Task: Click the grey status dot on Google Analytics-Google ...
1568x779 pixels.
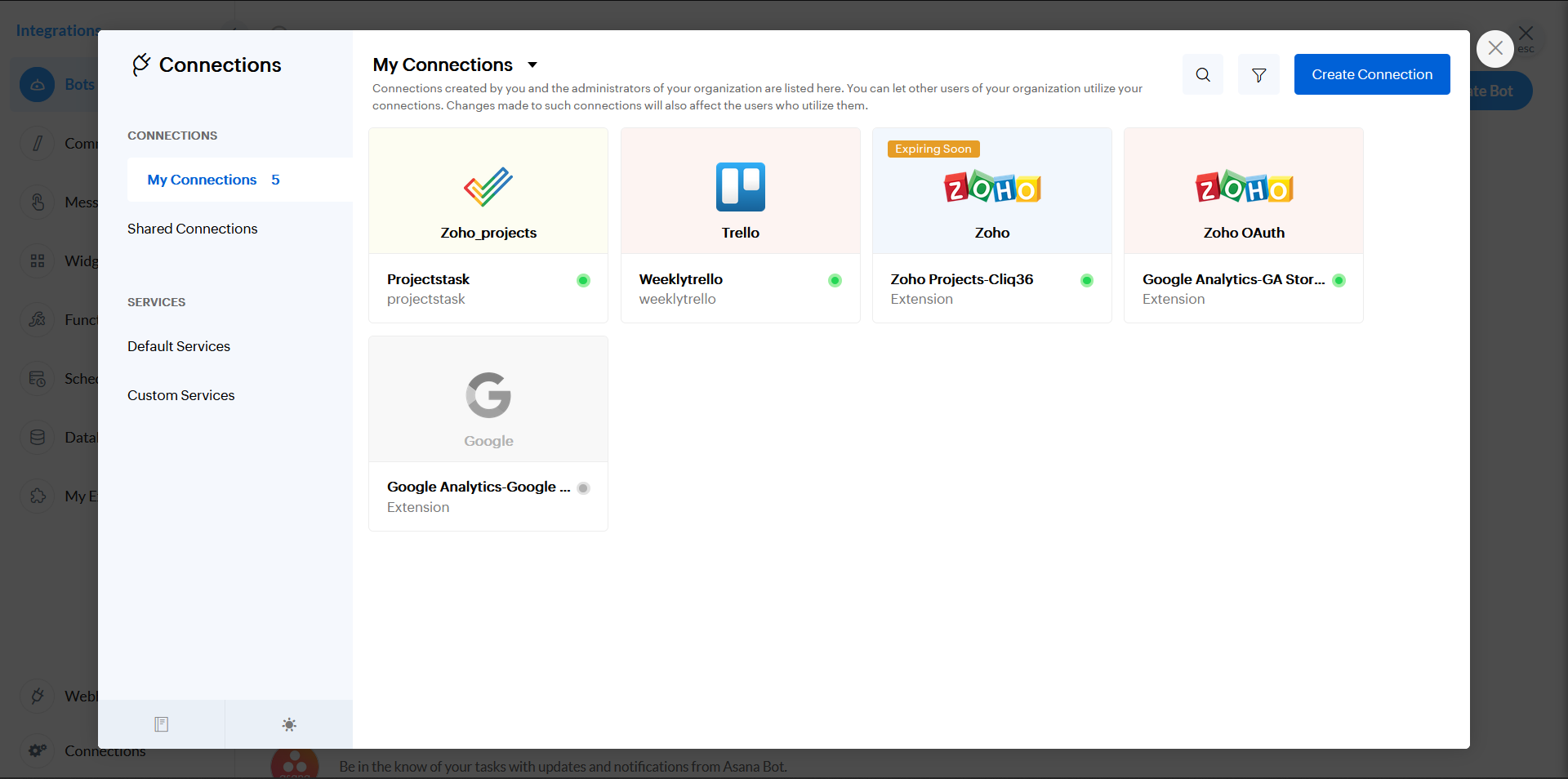Action: (583, 488)
